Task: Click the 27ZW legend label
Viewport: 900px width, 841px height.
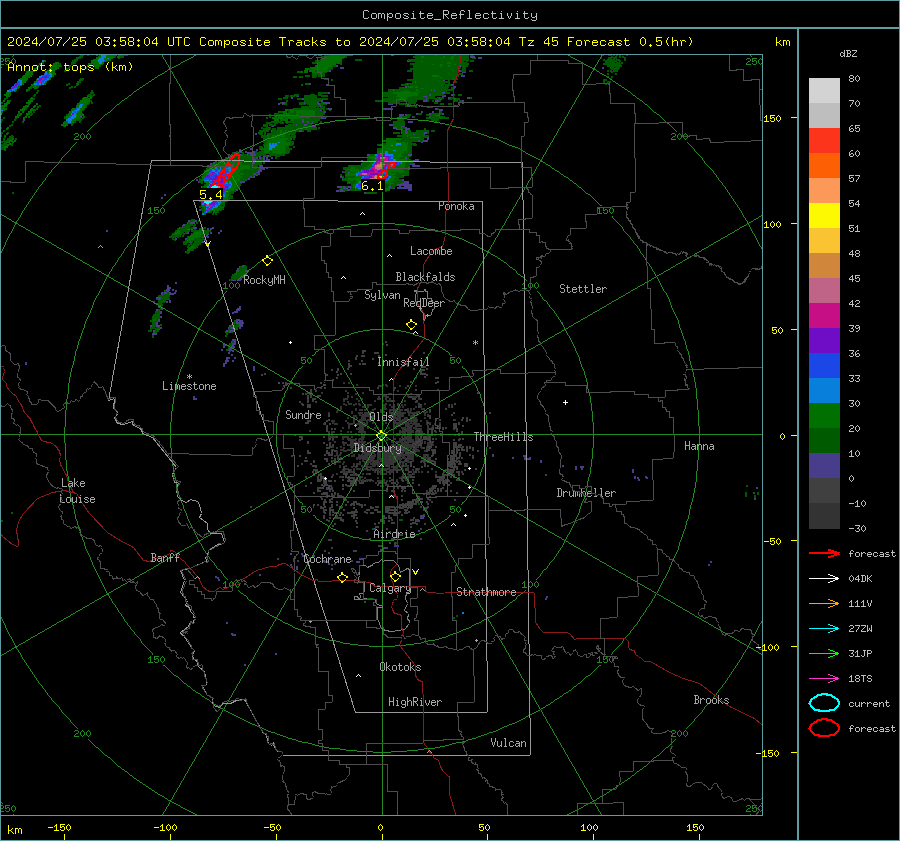Action: [860, 629]
